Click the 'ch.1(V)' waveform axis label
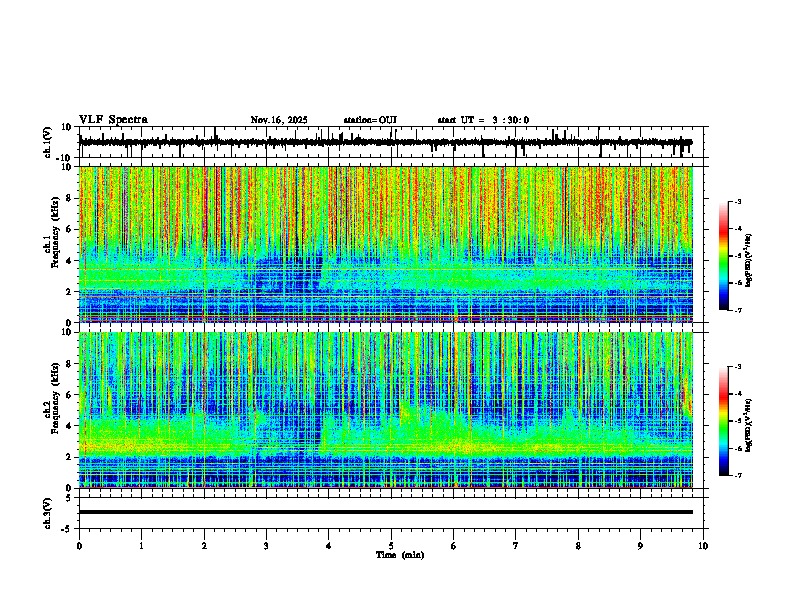792x612 pixels. tap(48, 142)
